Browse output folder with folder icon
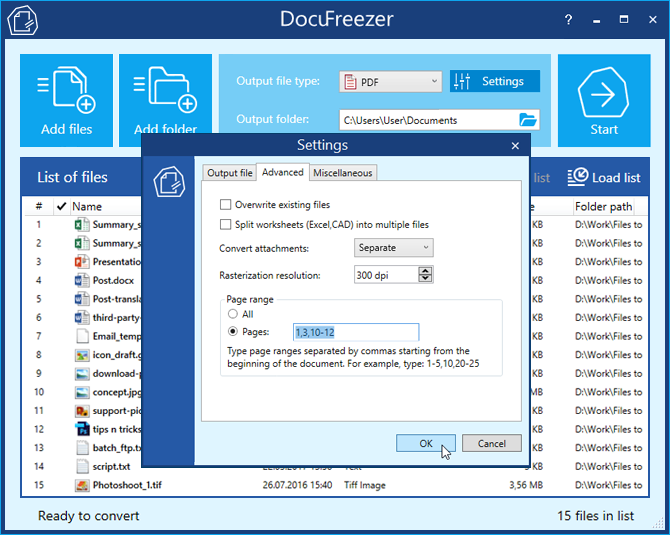 528,120
